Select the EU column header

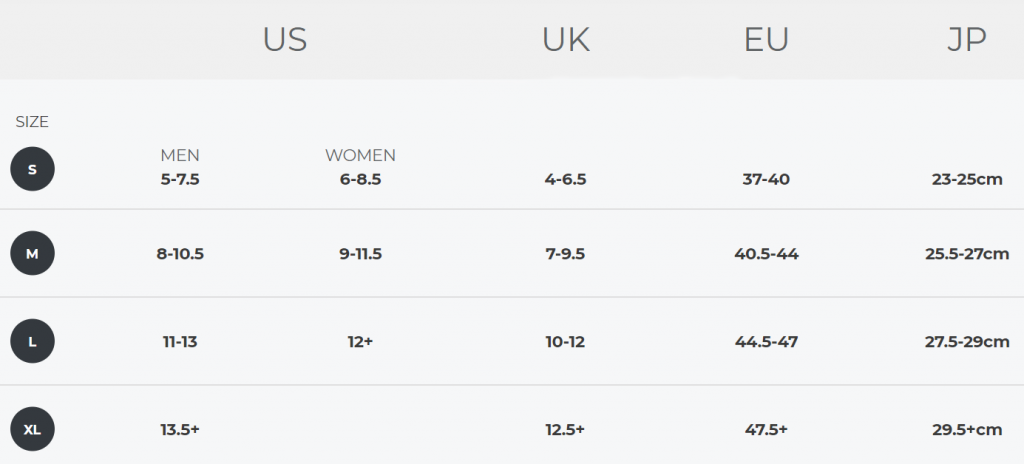(x=766, y=40)
